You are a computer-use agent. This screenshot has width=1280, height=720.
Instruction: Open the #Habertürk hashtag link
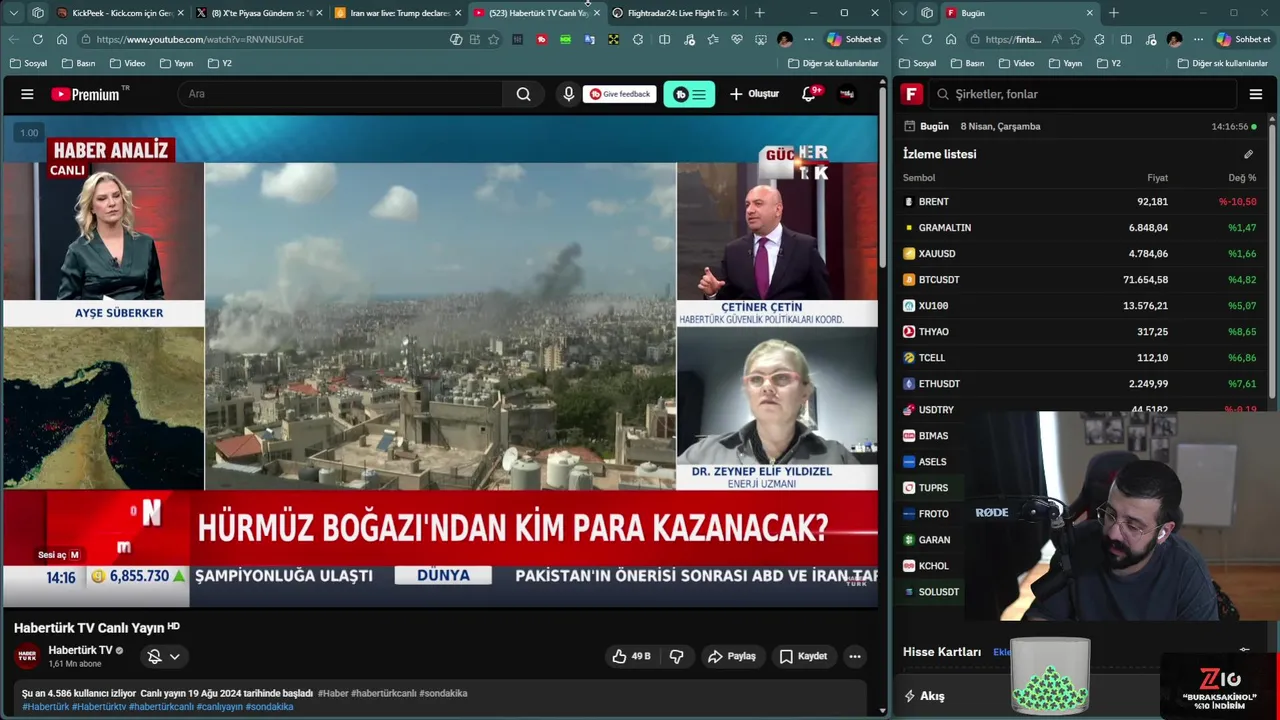(46, 706)
